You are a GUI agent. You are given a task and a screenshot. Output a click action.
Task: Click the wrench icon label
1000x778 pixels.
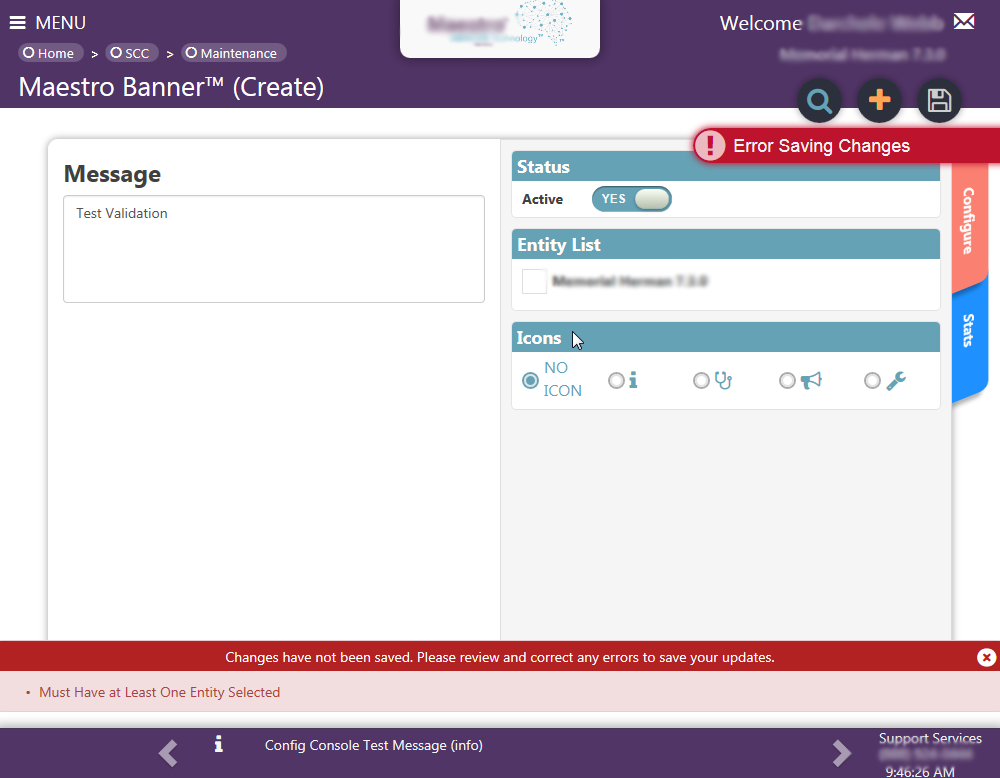click(896, 381)
